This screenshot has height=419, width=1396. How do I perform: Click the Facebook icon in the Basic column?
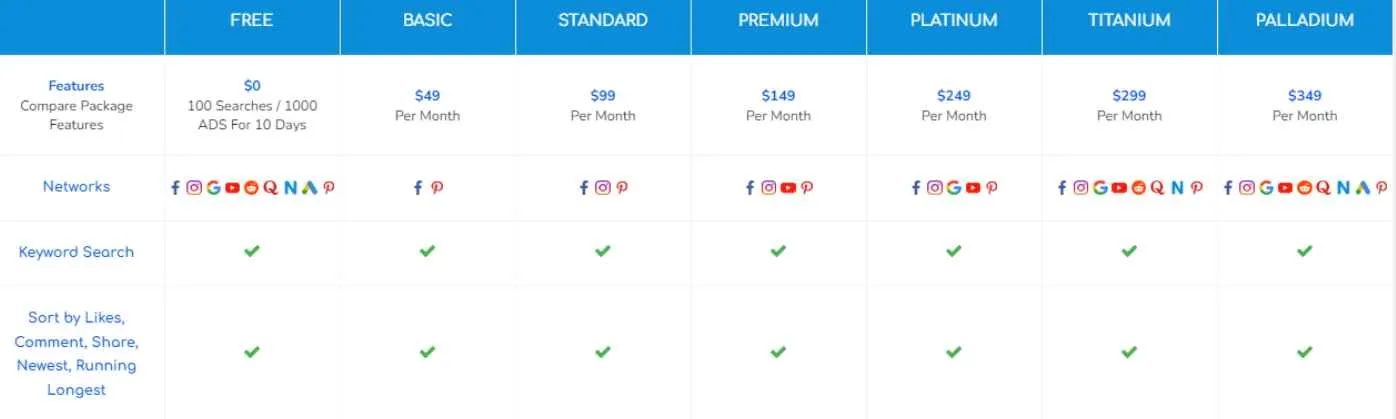(x=418, y=187)
